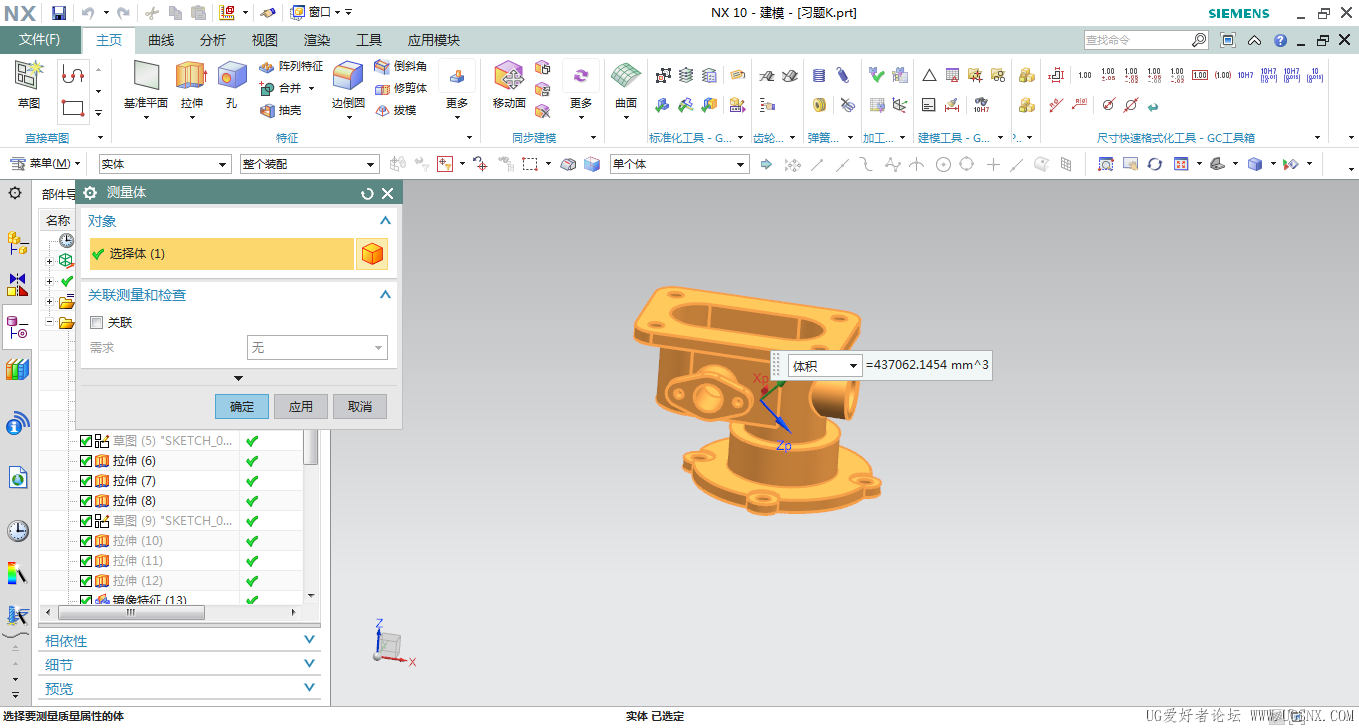
Task: Open the 体积 measurement type dropdown
Action: pos(825,366)
